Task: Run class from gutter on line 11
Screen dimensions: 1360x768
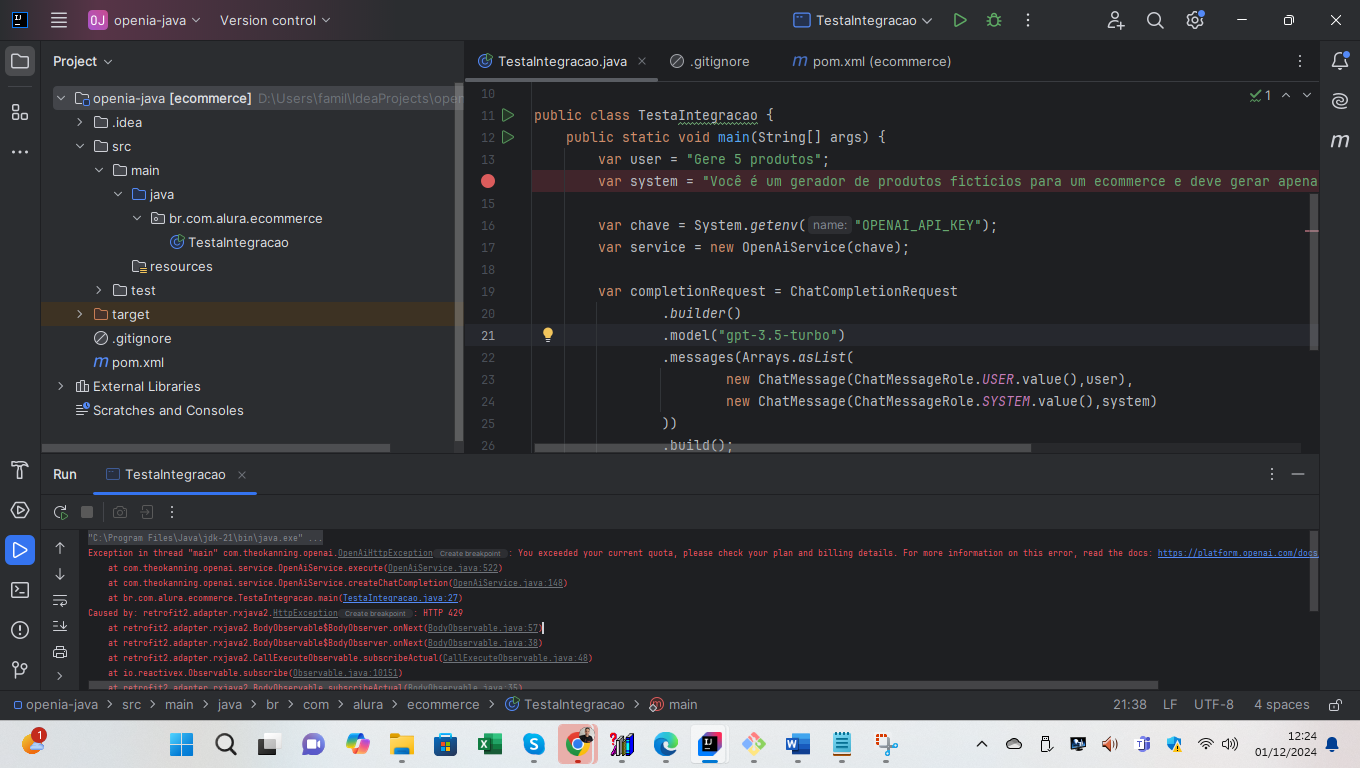Action: 508,115
